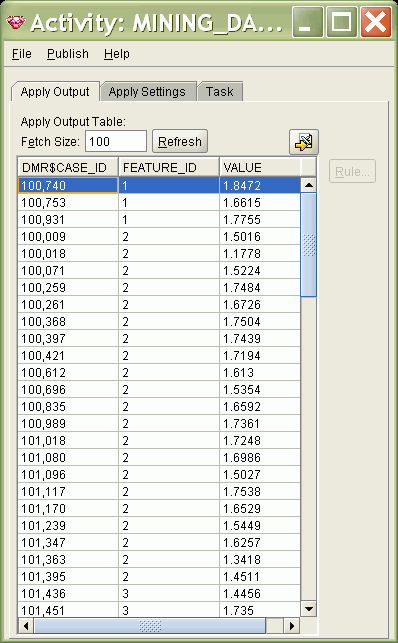Viewport: 398px width, 643px height.
Task: Maximize the Activity window
Action: click(341, 22)
